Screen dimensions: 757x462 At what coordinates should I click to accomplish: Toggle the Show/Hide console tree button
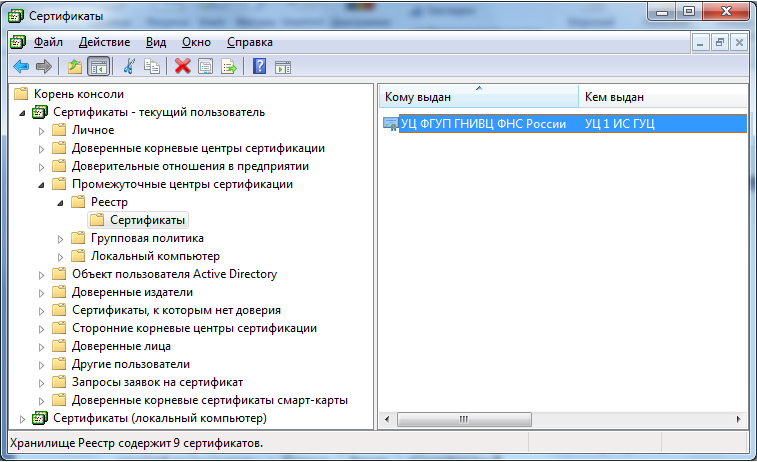pos(98,67)
